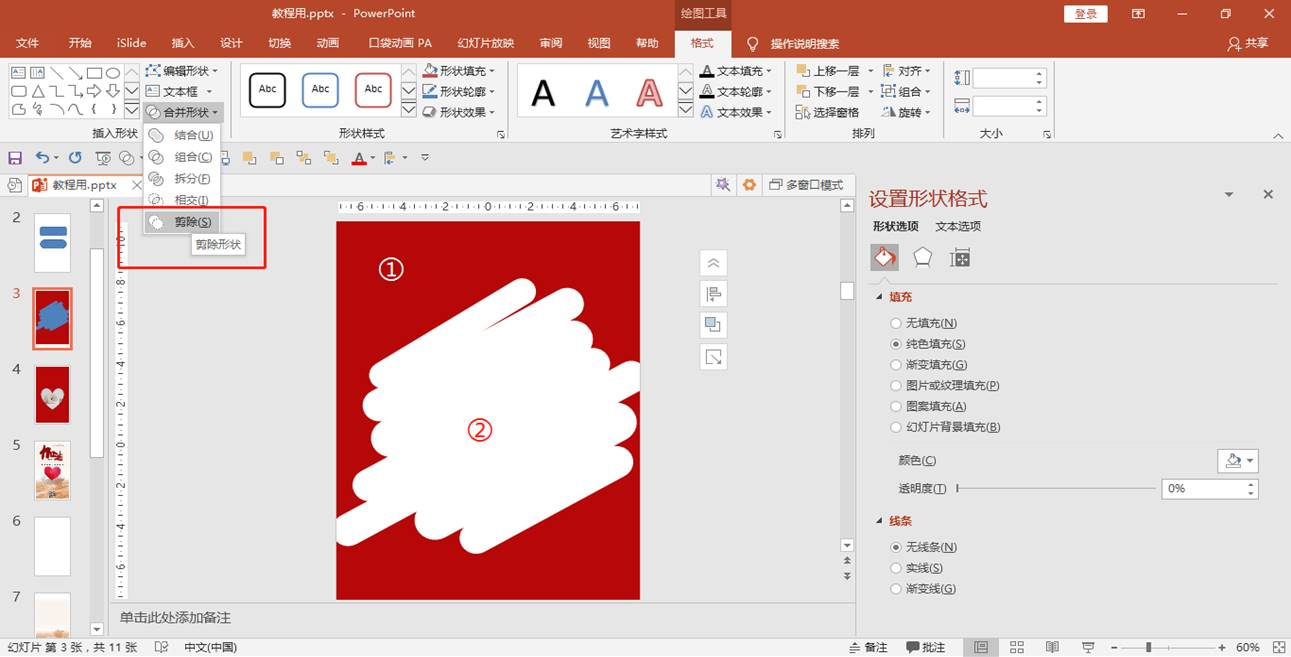
Task: Open the 动画 ribbon tab
Action: tap(327, 43)
